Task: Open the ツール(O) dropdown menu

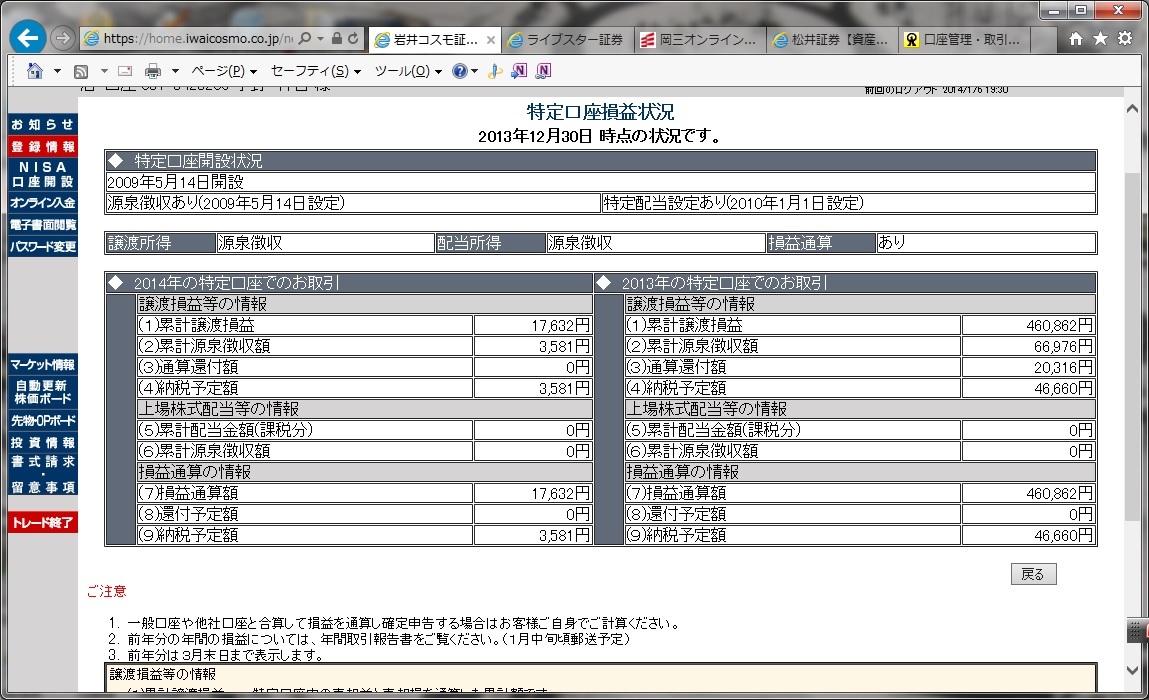Action: click(x=407, y=71)
